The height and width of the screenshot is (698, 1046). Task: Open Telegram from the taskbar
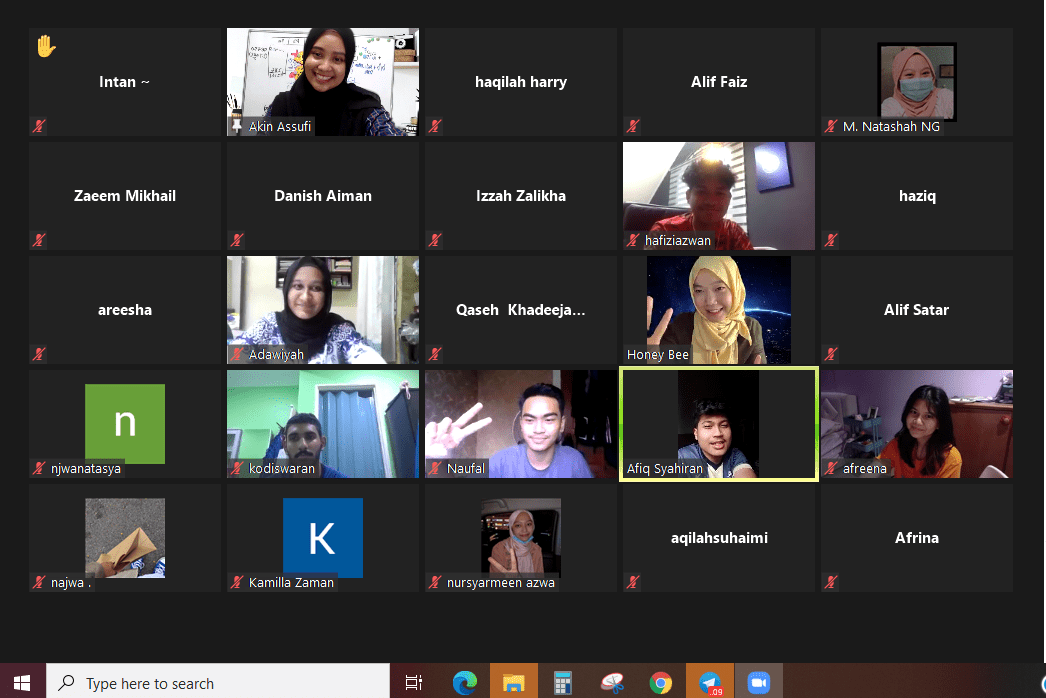point(709,682)
